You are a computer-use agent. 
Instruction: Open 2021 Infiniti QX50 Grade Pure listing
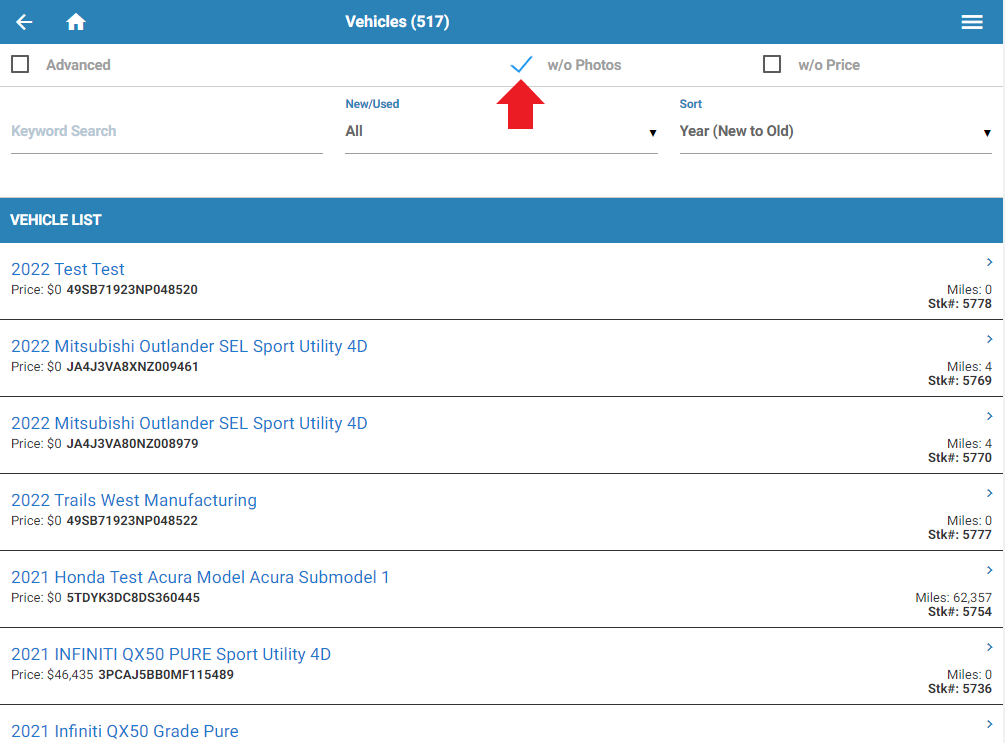coord(125,731)
